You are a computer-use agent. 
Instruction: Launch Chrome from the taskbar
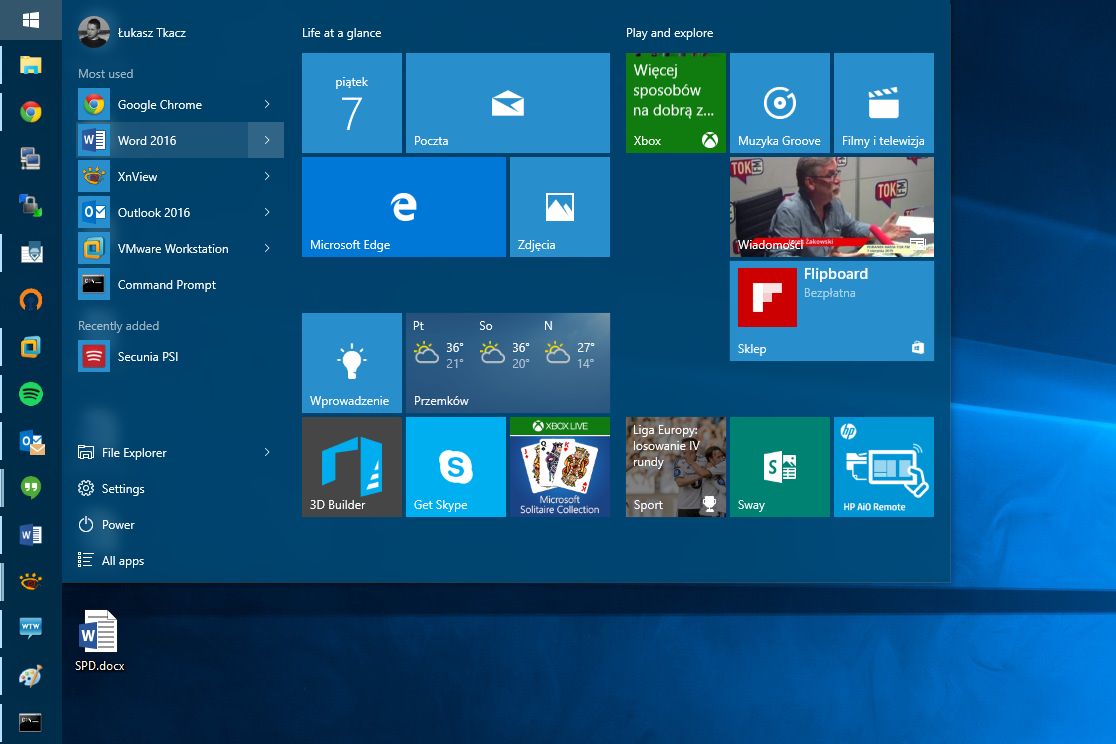pyautogui.click(x=31, y=112)
